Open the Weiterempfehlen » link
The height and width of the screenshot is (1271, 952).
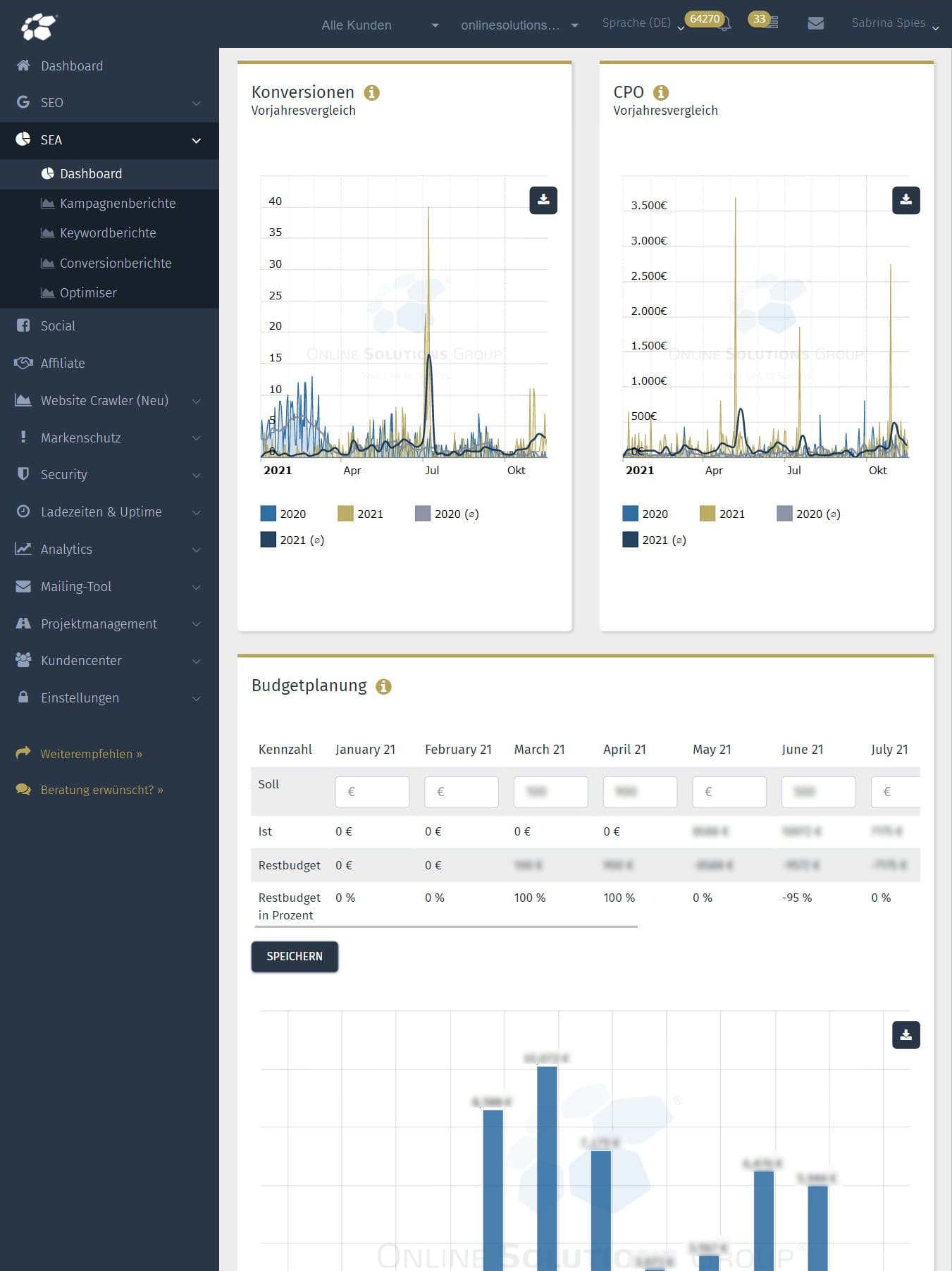pyautogui.click(x=92, y=754)
